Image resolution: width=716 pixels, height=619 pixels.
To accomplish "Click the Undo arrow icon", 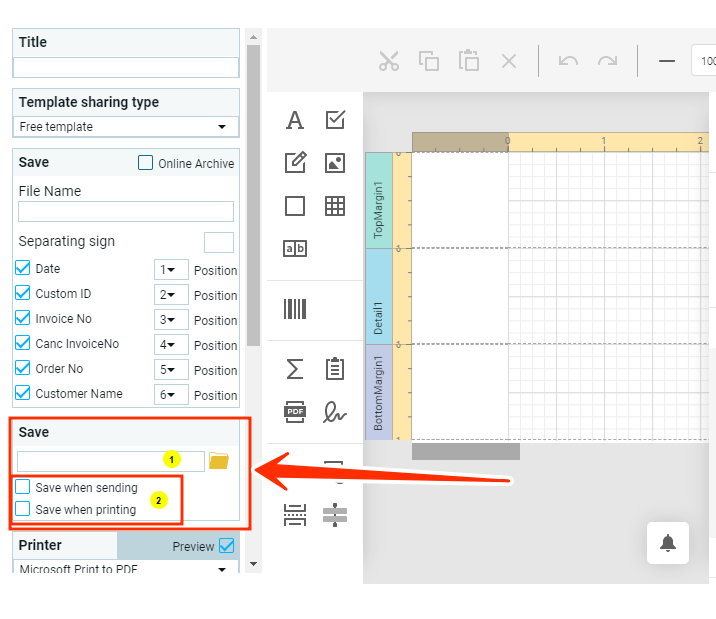I will (x=568, y=61).
